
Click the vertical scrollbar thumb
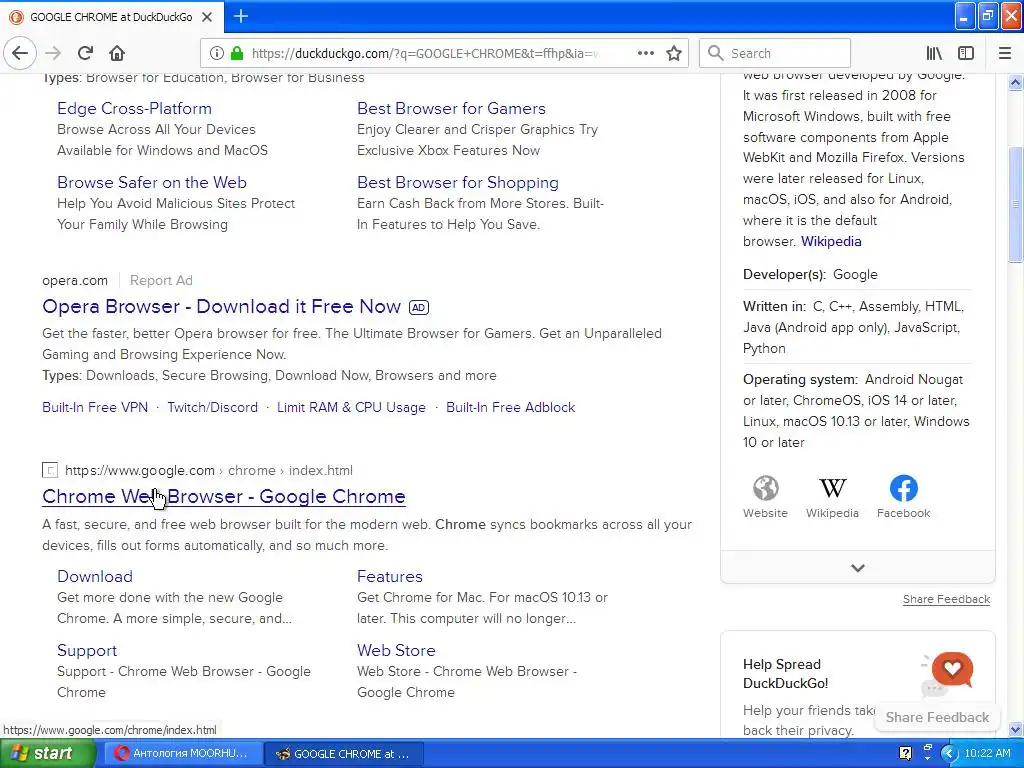(x=1015, y=204)
